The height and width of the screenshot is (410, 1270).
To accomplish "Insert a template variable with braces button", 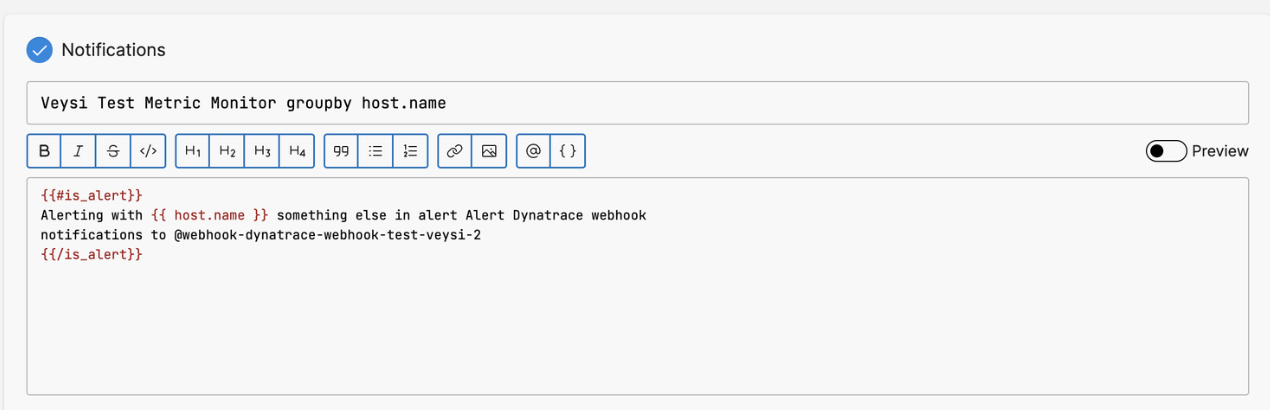I will click(568, 151).
